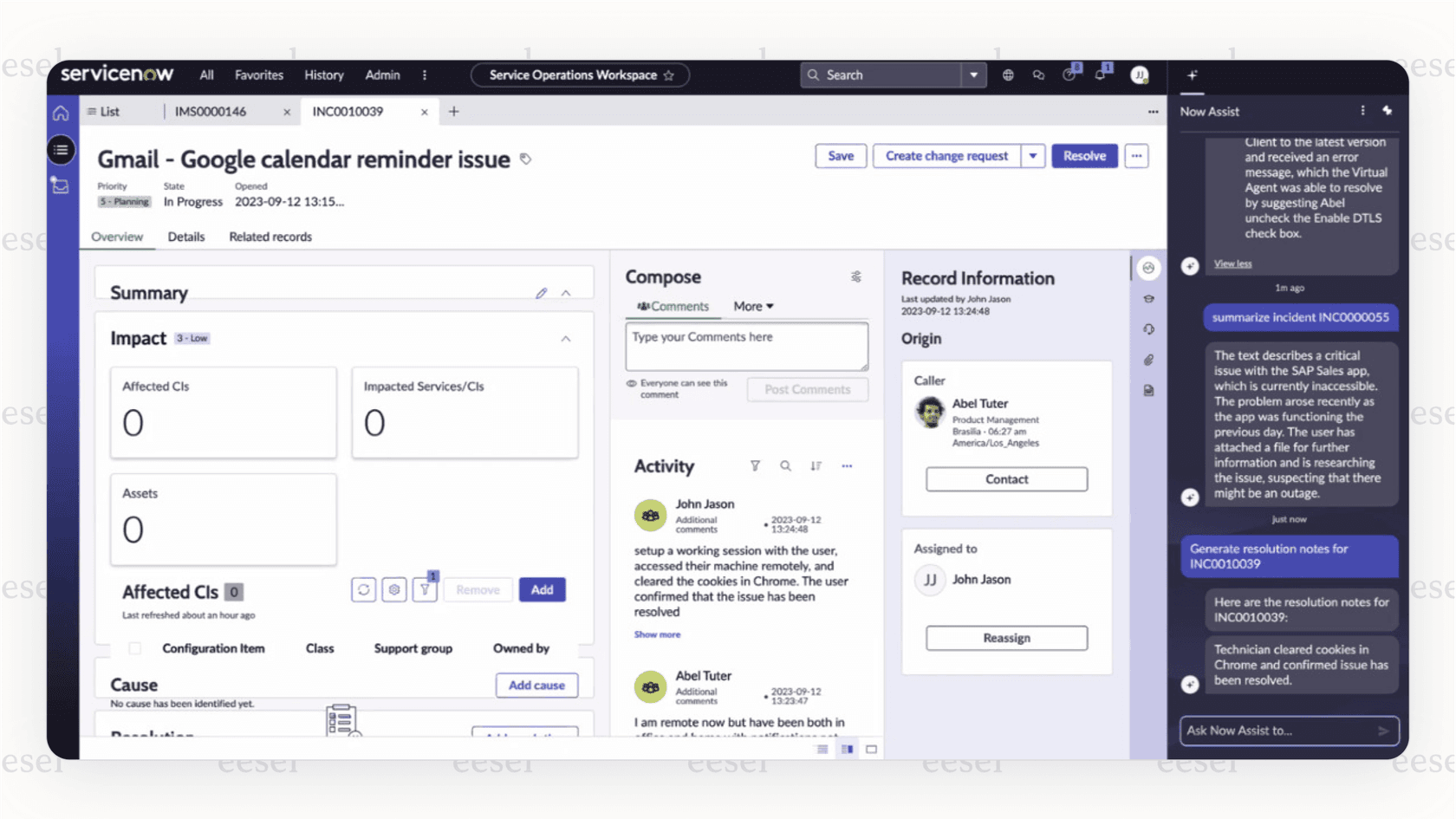Toggle the filter badge icon next to Remove
Viewport: 1456px width, 819px height.
point(424,589)
